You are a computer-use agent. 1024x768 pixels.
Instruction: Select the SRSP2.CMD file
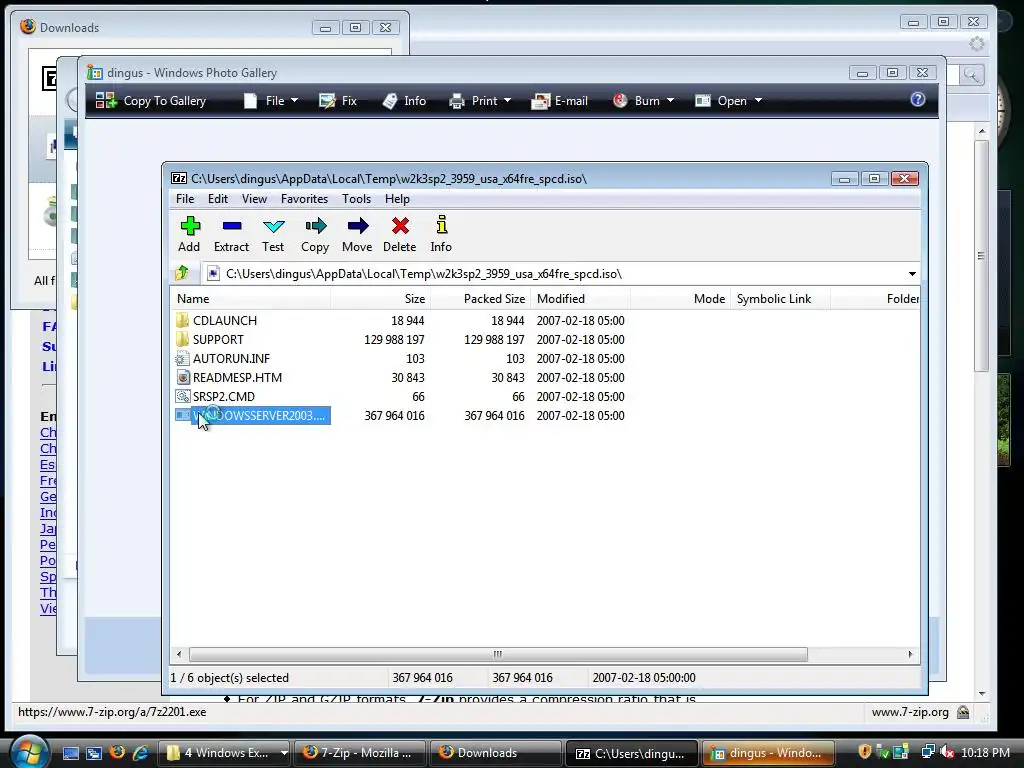point(223,396)
